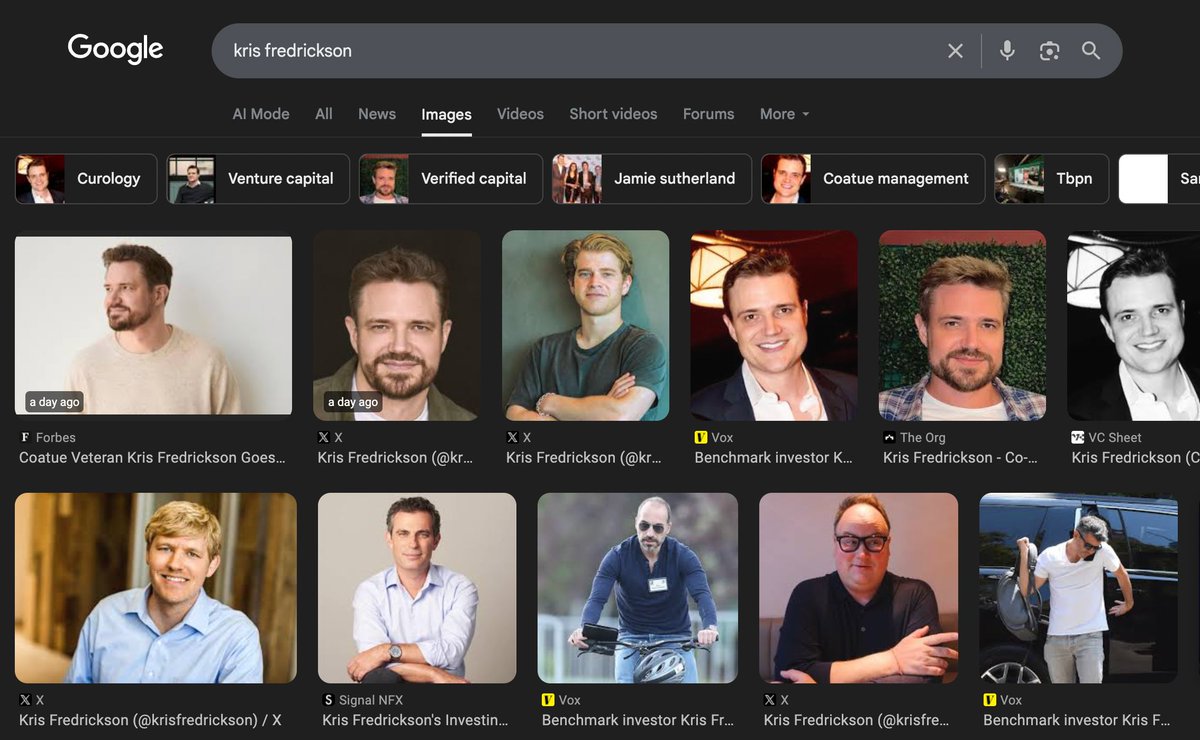The width and height of the screenshot is (1200, 740).
Task: Click Forbes source label
Action: 55,438
